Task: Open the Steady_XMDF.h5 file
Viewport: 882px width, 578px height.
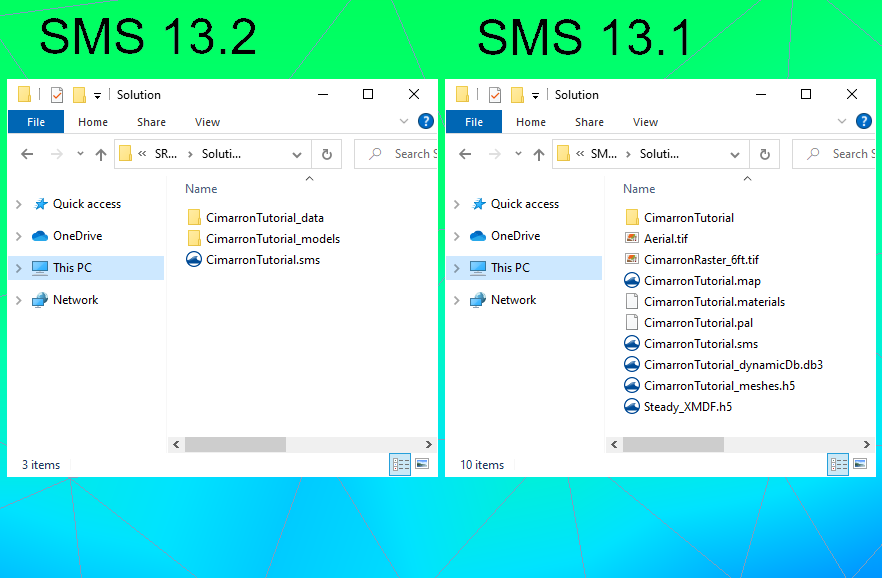Action: tap(688, 406)
